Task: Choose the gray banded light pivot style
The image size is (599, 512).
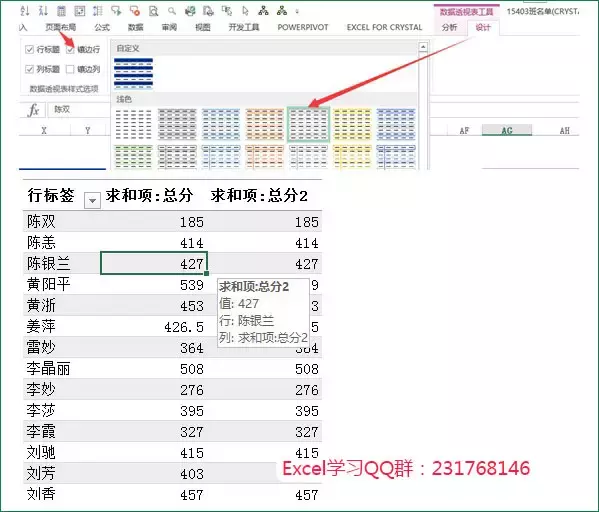Action: (x=177, y=124)
